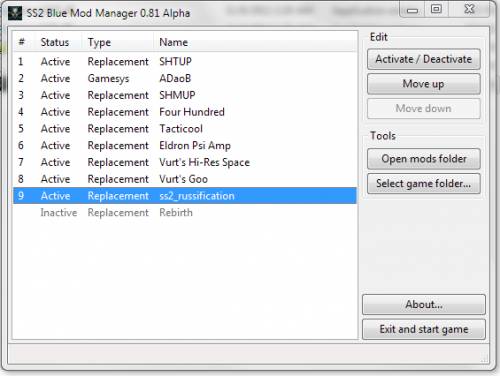Select the ADaoB mod row
This screenshot has height=376, width=500.
click(x=185, y=78)
